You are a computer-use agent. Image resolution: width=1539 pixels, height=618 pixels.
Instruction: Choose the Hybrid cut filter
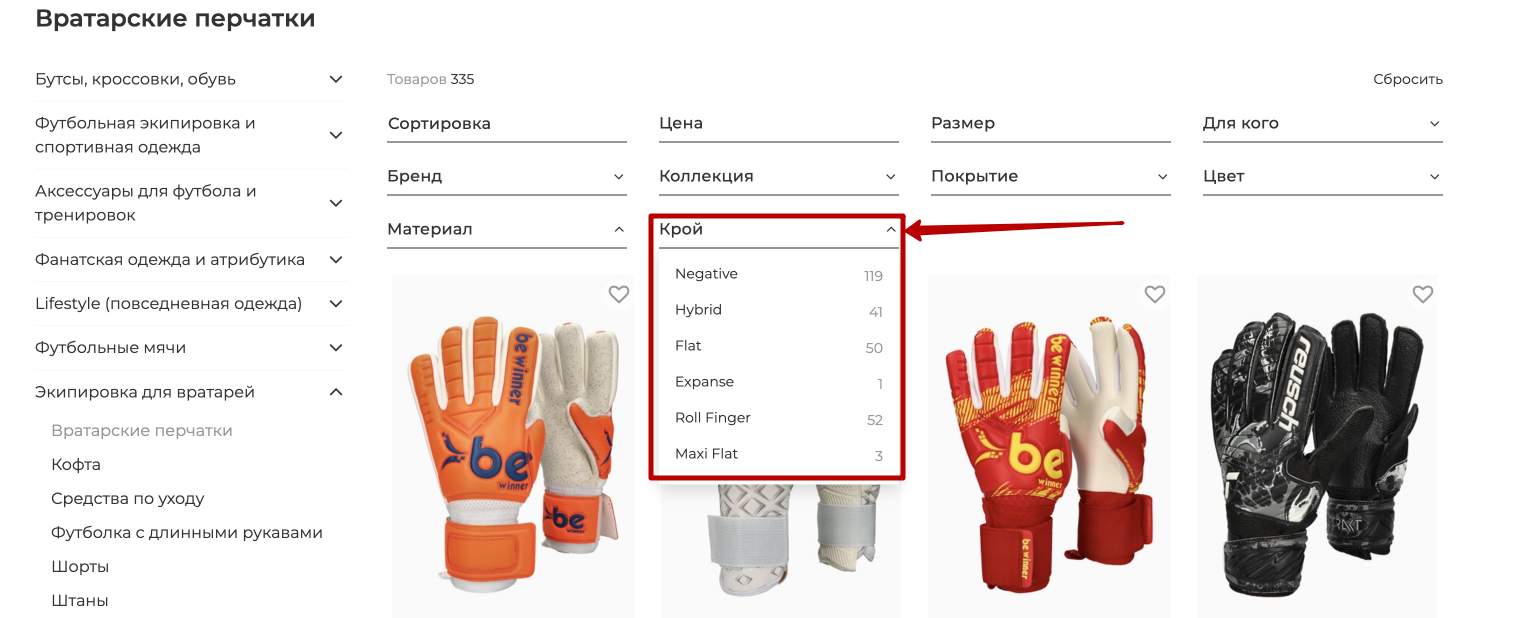[x=779, y=310]
